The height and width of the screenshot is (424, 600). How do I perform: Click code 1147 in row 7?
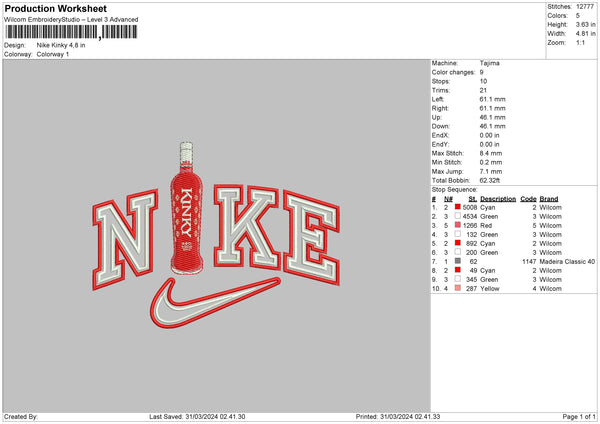click(x=529, y=261)
